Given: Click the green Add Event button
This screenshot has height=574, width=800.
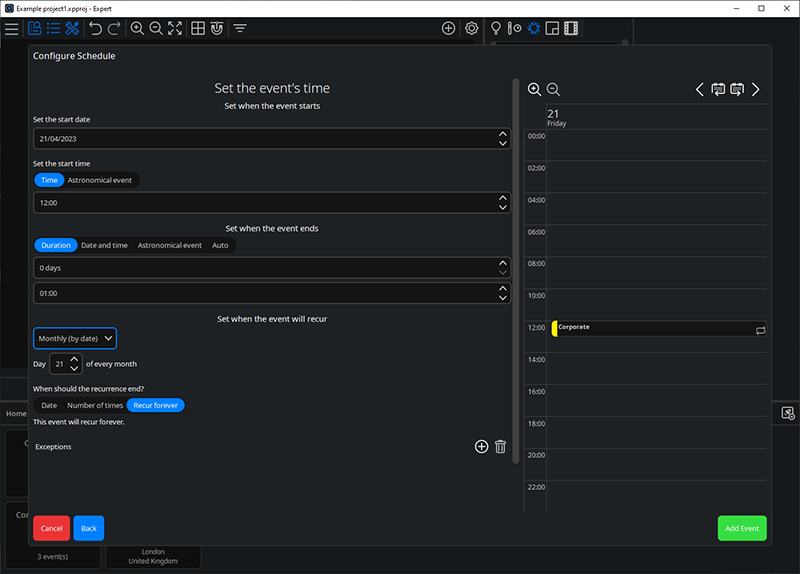Looking at the screenshot, I should tap(742, 528).
